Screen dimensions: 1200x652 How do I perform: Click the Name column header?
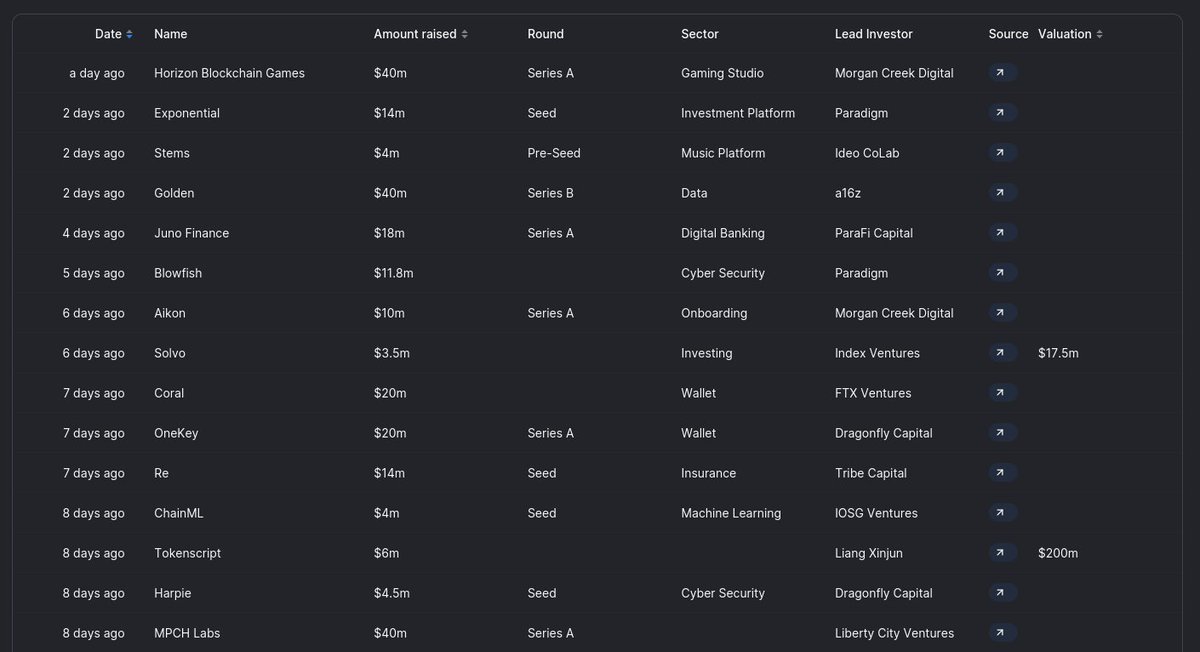point(171,34)
